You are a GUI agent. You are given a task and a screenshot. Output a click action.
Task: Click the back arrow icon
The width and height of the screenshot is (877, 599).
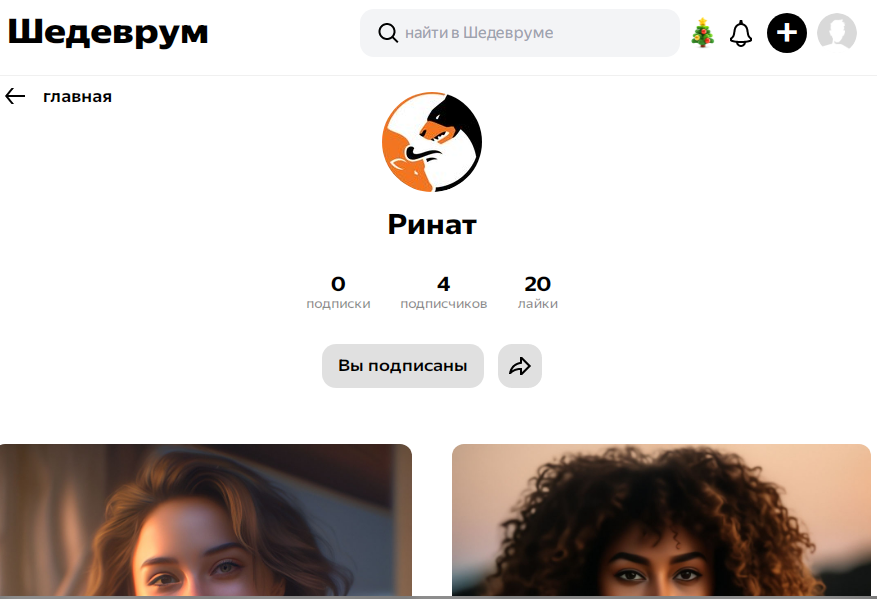tap(15, 96)
